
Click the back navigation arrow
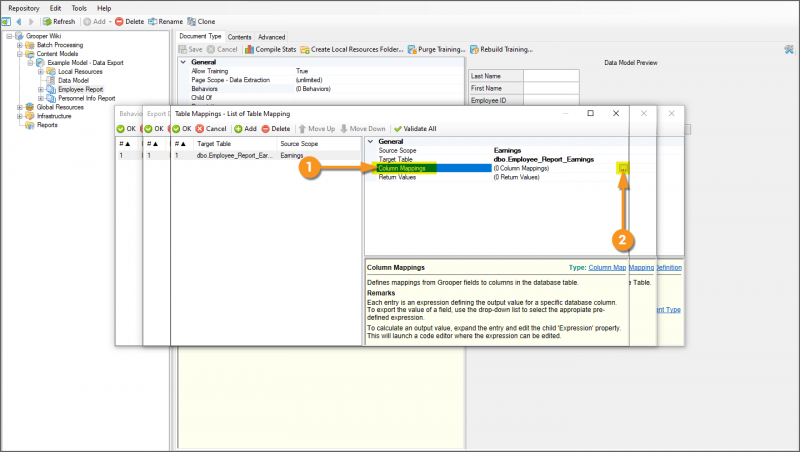[x=19, y=21]
